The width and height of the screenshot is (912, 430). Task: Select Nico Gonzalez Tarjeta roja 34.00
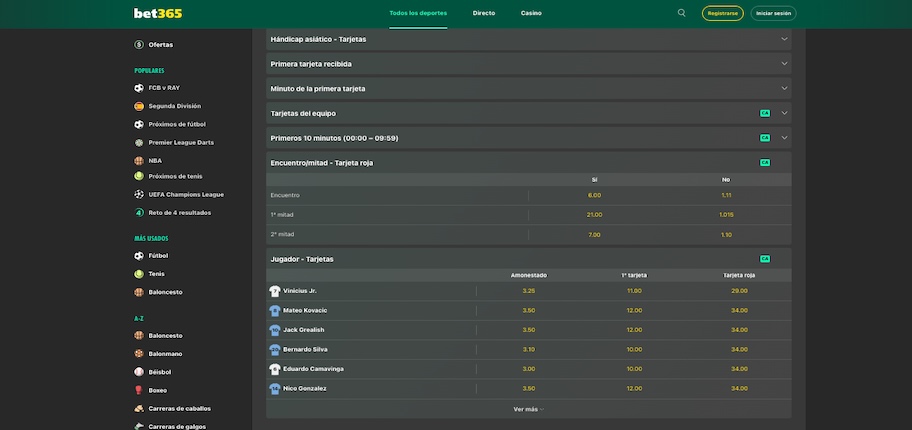[739, 389]
